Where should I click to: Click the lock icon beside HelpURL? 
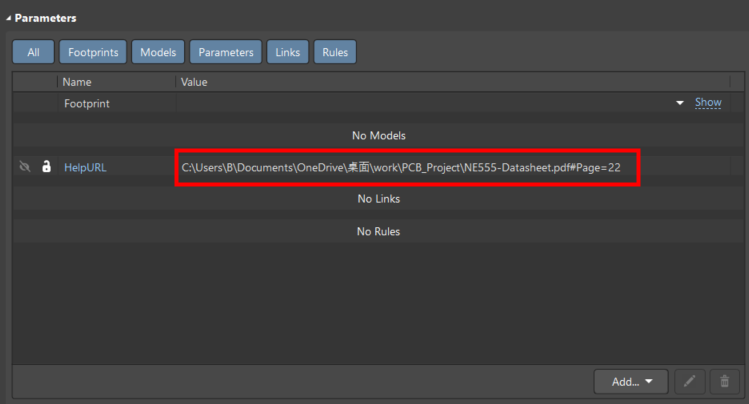click(x=46, y=167)
